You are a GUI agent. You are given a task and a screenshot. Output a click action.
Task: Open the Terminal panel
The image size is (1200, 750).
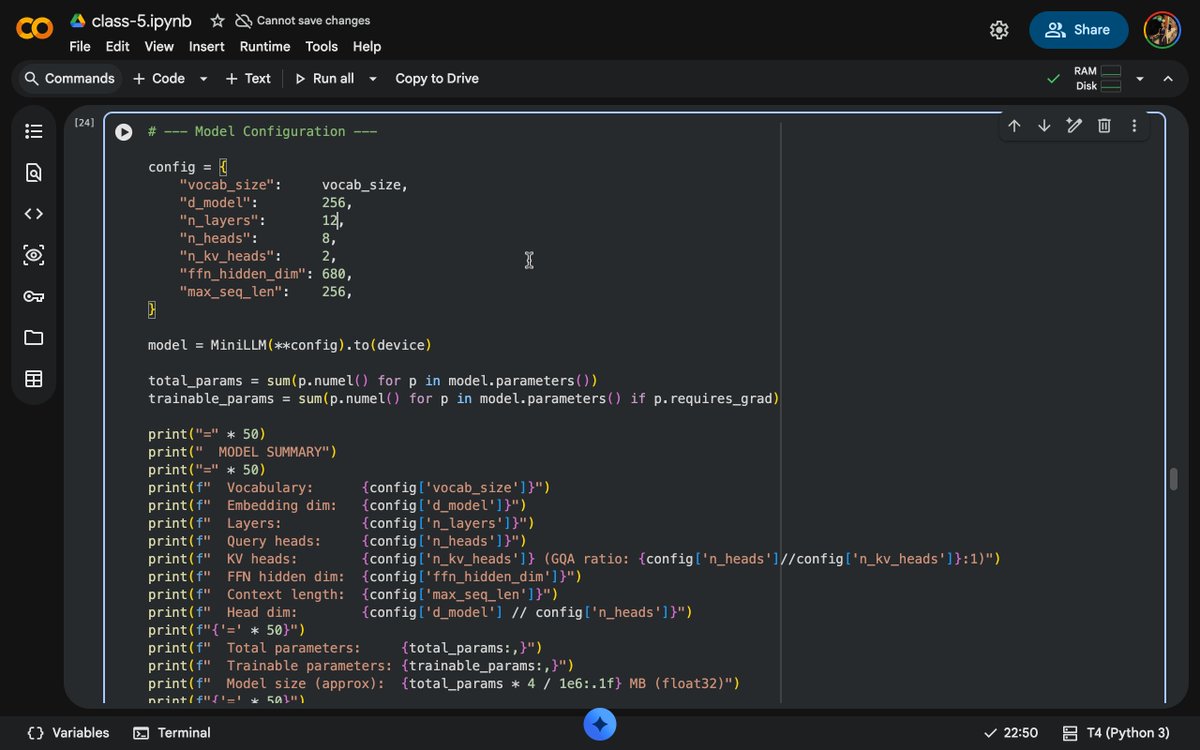click(172, 733)
